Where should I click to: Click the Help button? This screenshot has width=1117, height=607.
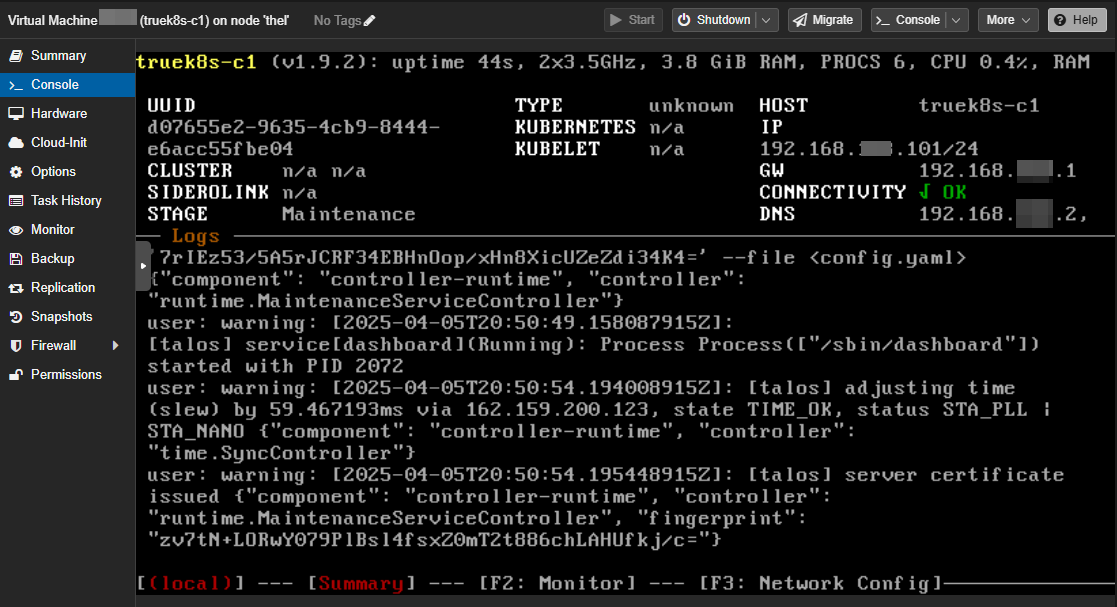tap(1077, 20)
